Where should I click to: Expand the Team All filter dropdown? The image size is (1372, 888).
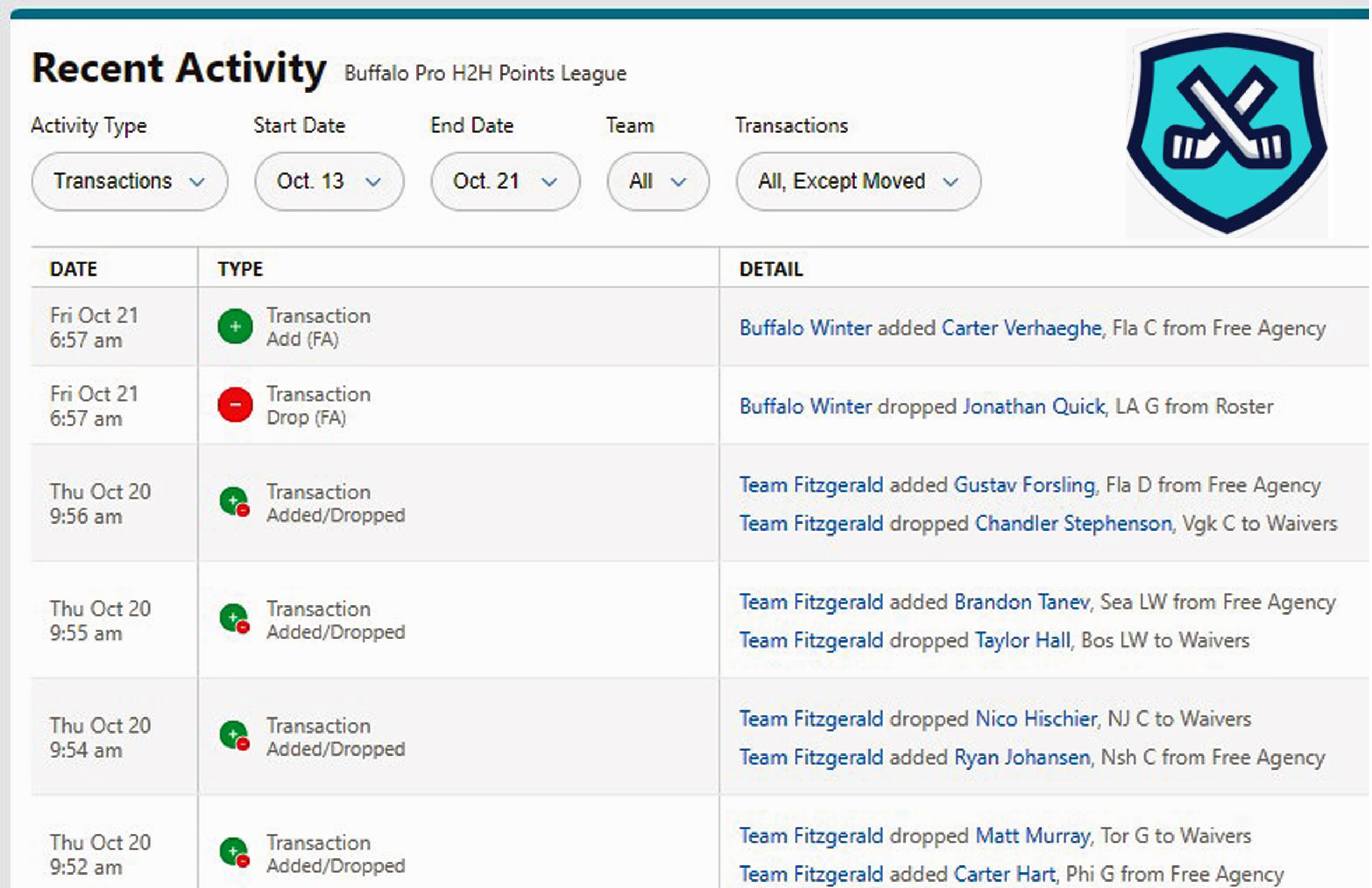coord(657,182)
